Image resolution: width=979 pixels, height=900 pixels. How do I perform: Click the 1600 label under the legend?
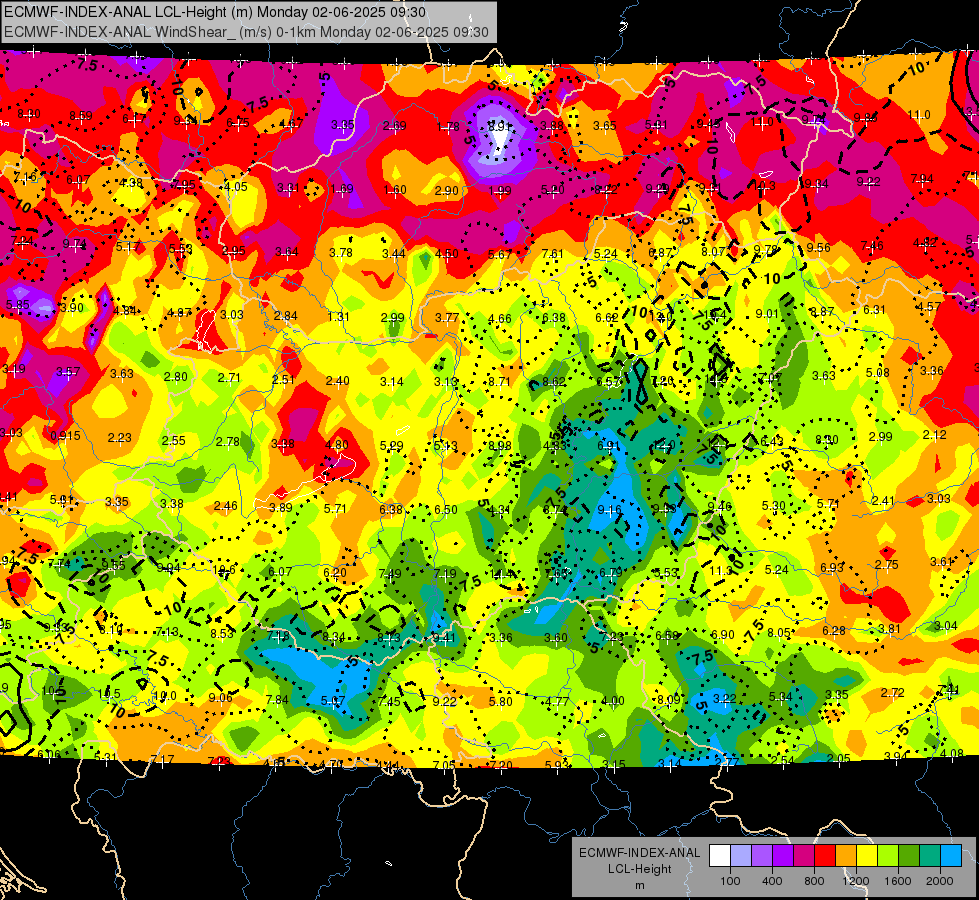(897, 881)
